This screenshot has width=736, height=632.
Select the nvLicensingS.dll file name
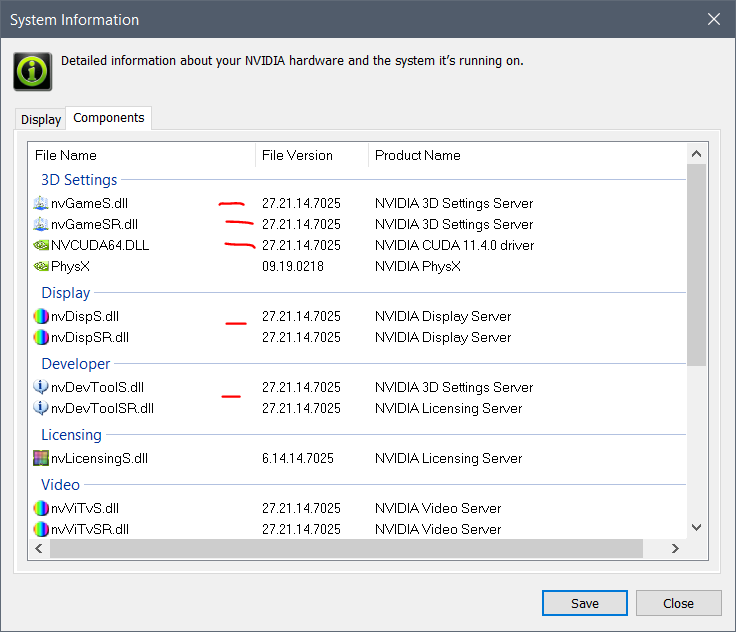[99, 458]
